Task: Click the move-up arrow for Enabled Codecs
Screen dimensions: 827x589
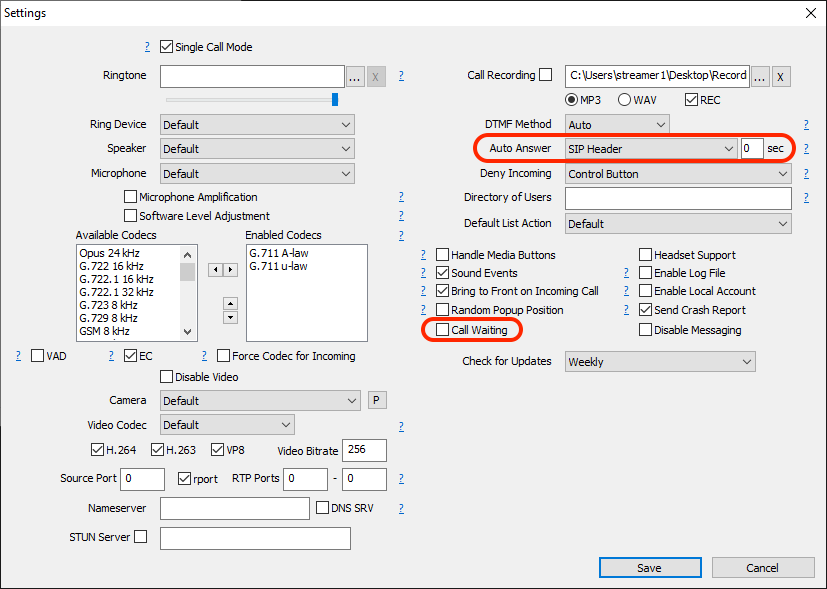Action: 230,303
